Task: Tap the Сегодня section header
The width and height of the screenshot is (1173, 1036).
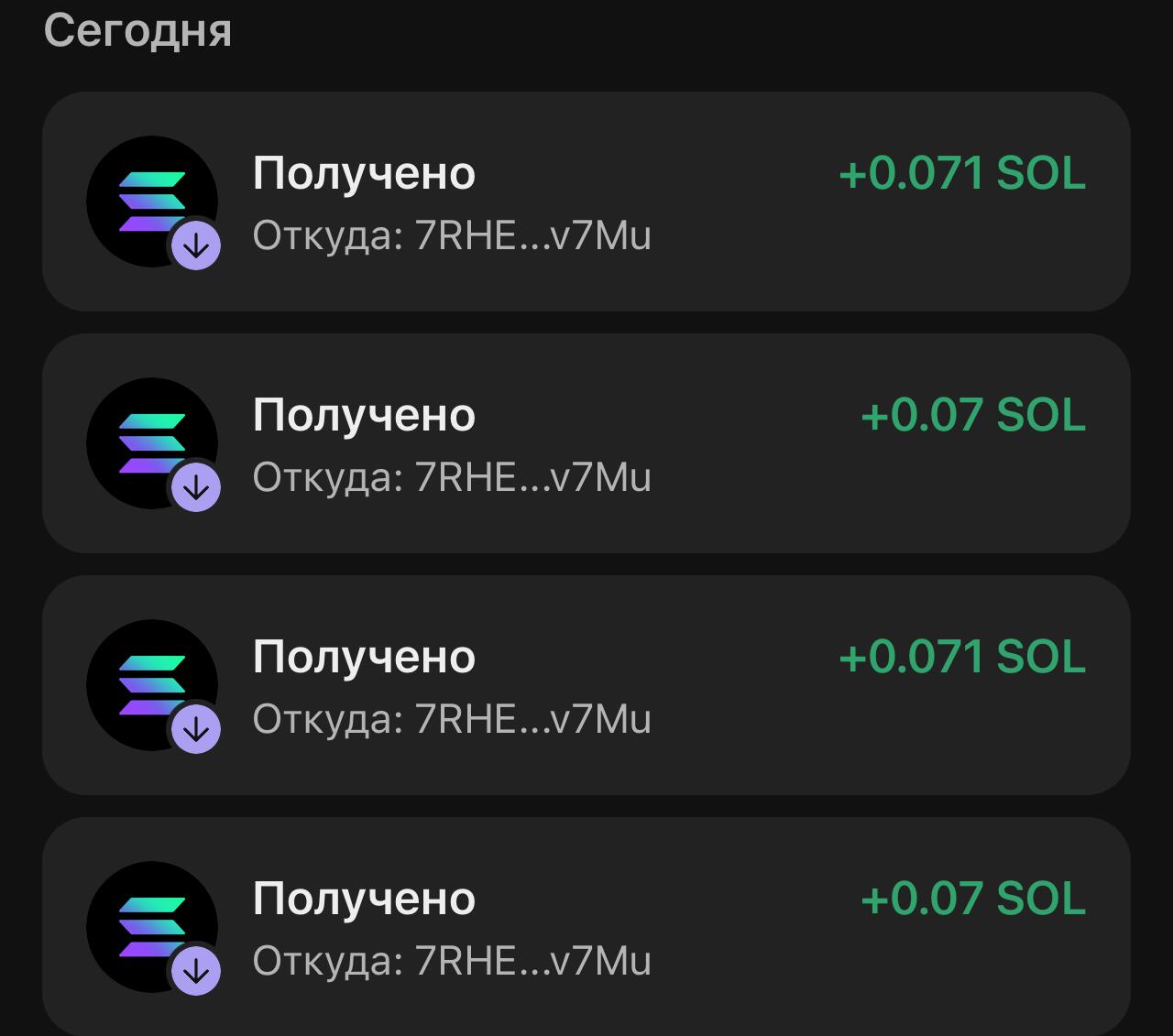Action: click(137, 28)
